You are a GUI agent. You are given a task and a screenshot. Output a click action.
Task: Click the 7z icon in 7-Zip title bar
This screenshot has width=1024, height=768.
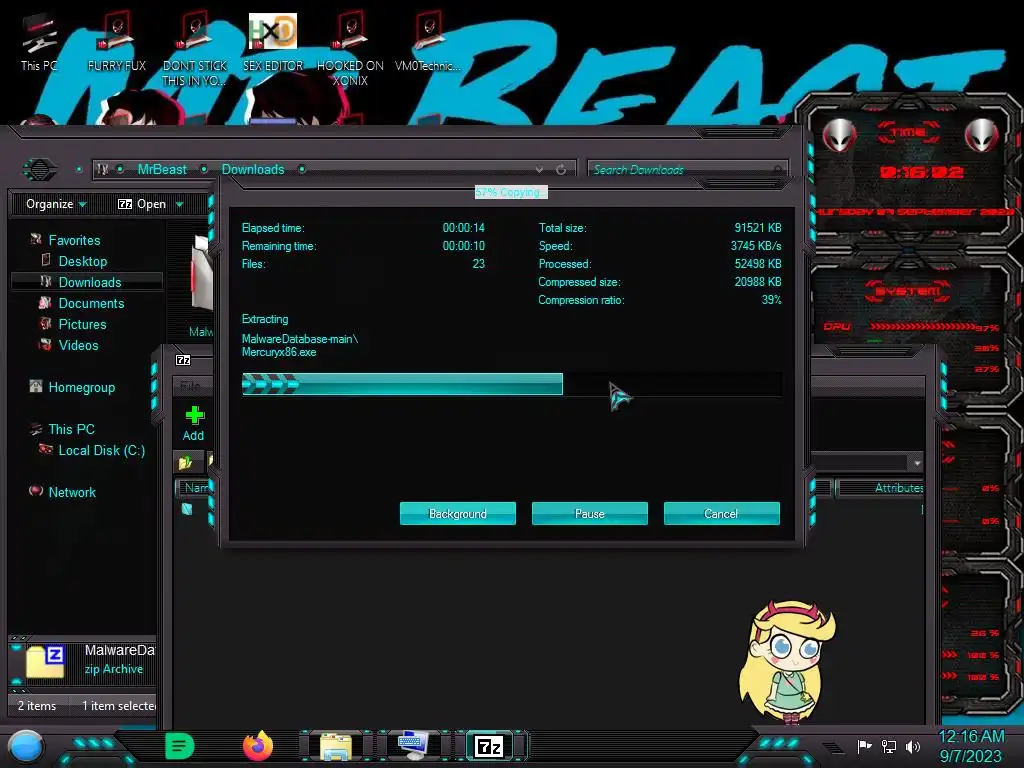point(184,360)
